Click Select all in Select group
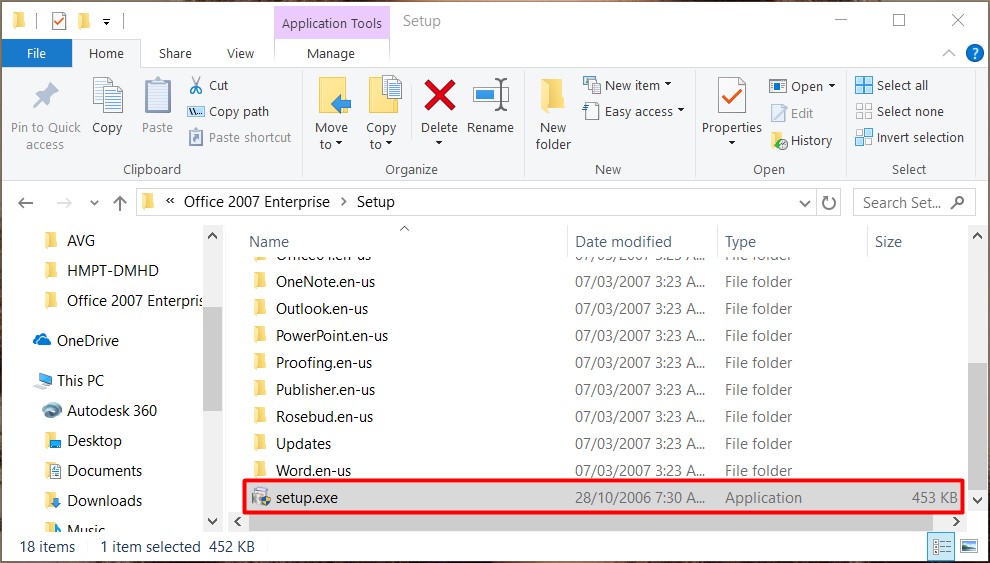 [x=892, y=85]
